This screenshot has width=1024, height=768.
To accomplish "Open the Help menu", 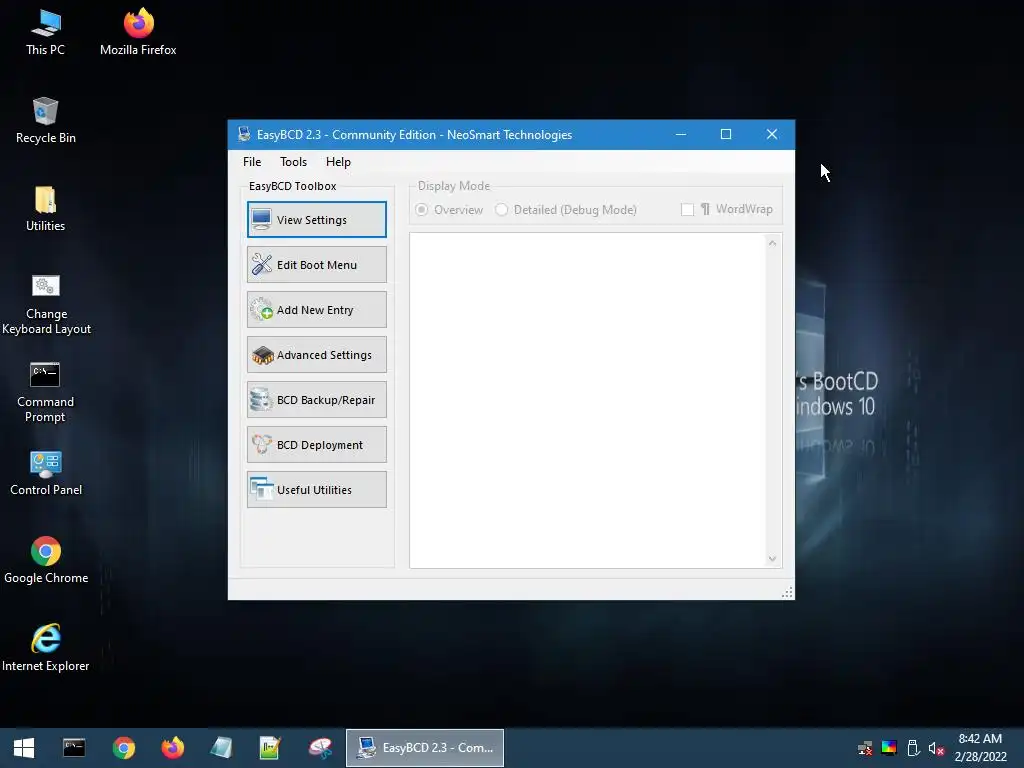I will 338,162.
